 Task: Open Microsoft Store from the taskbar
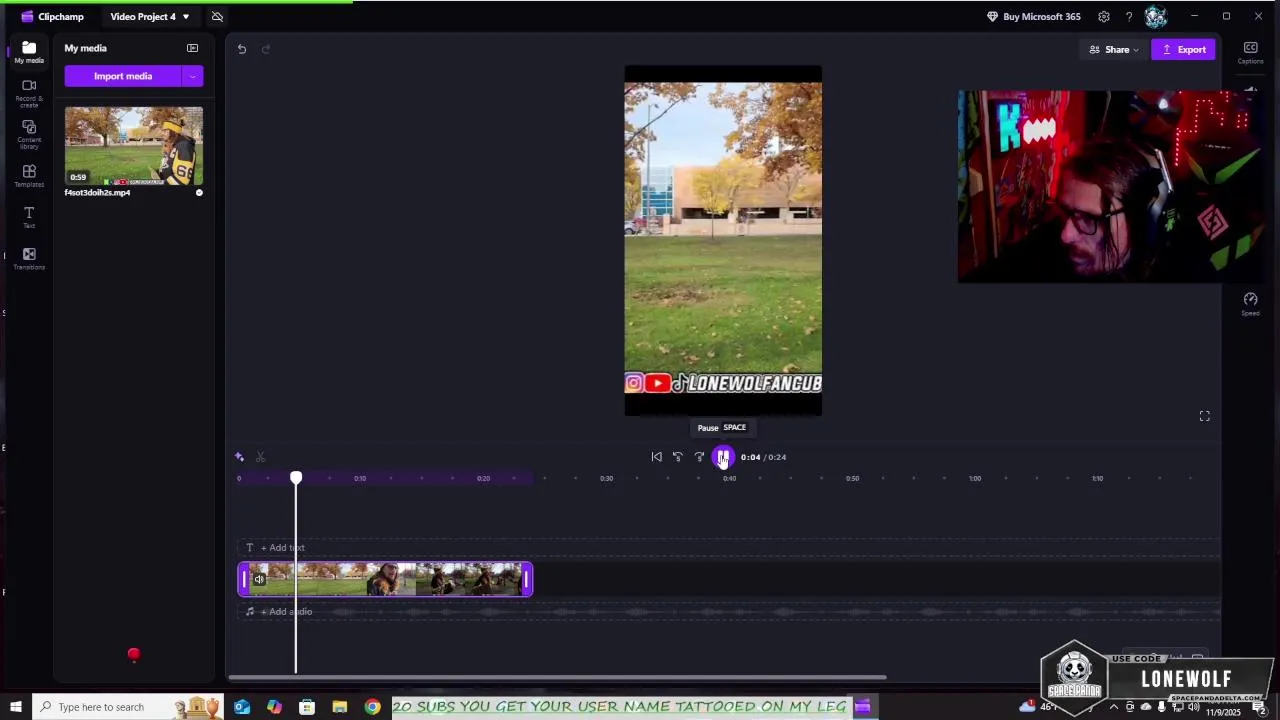click(307, 707)
